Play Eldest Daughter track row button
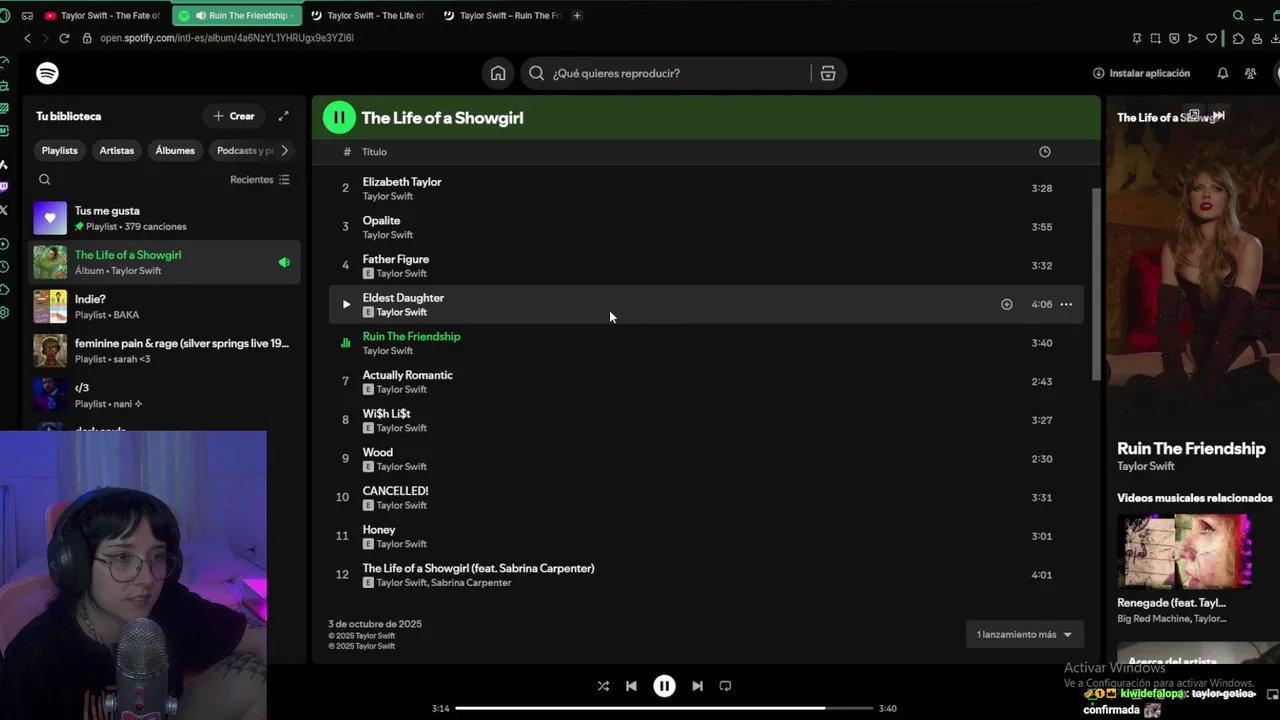The height and width of the screenshot is (720, 1280). pyautogui.click(x=346, y=304)
